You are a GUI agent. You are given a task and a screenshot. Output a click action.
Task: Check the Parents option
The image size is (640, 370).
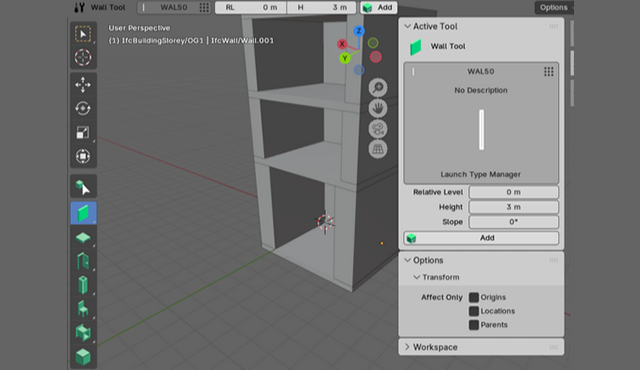[x=474, y=325]
